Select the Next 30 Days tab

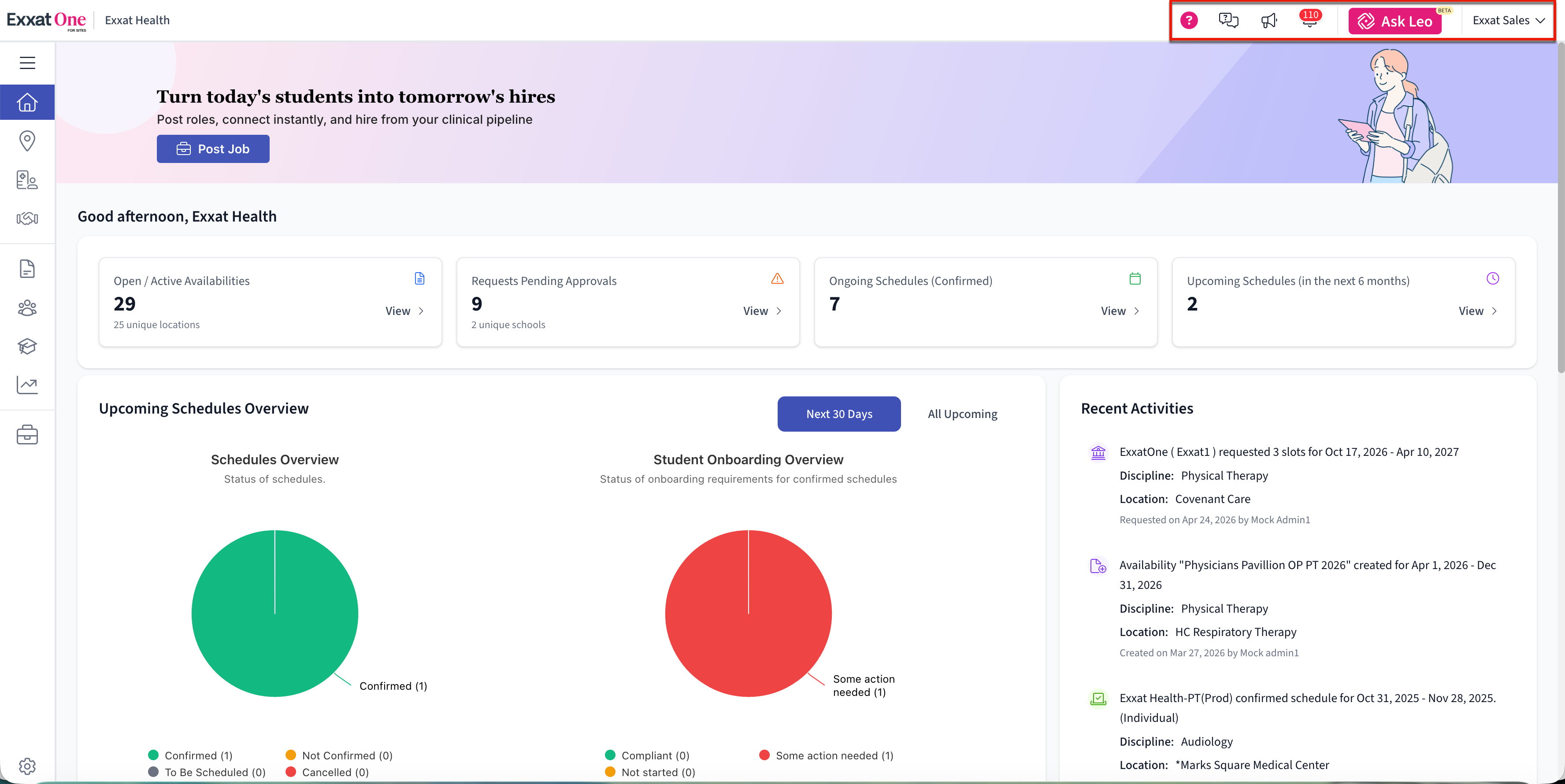point(838,414)
